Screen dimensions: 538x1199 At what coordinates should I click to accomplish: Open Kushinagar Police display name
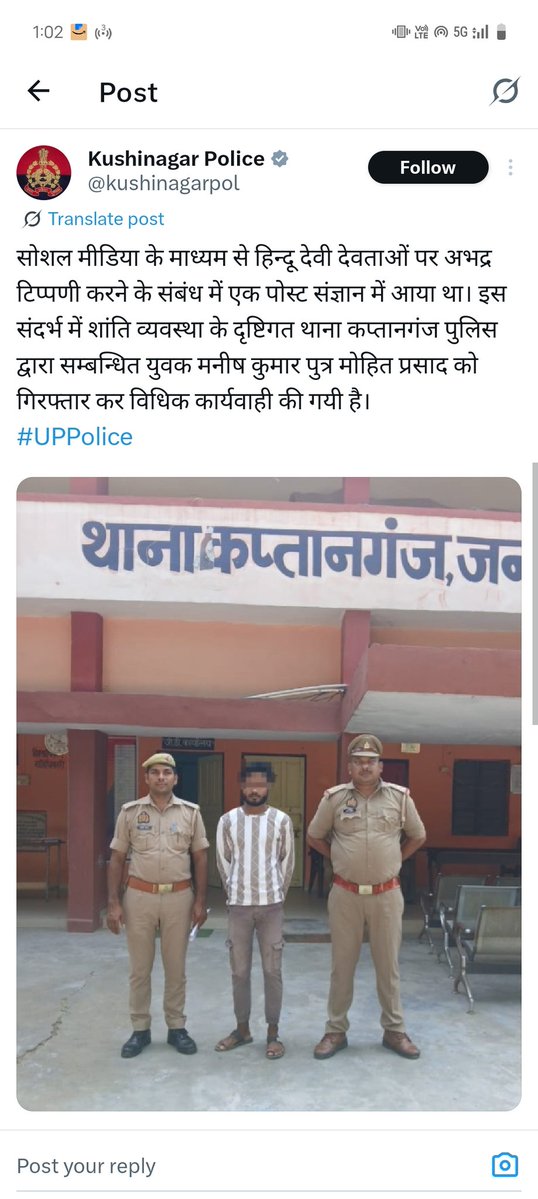[176, 159]
